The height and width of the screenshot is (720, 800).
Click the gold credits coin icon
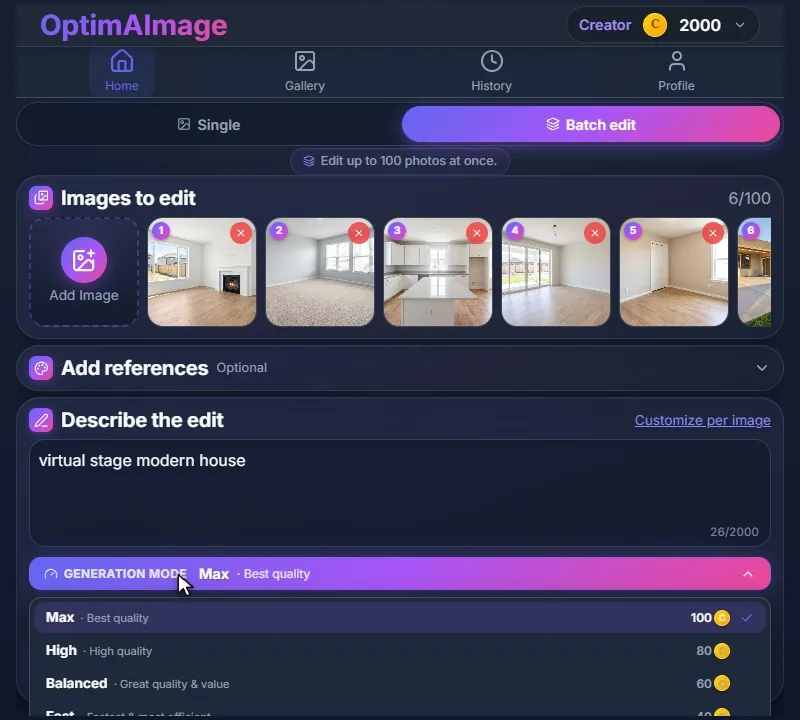point(655,25)
